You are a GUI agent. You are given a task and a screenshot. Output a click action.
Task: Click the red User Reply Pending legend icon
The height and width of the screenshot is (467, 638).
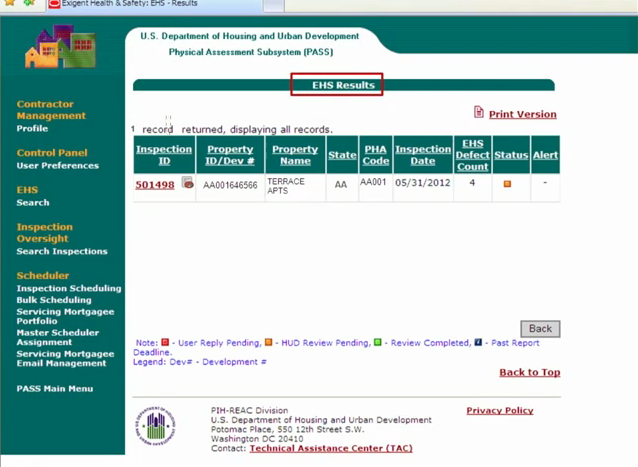165,342
